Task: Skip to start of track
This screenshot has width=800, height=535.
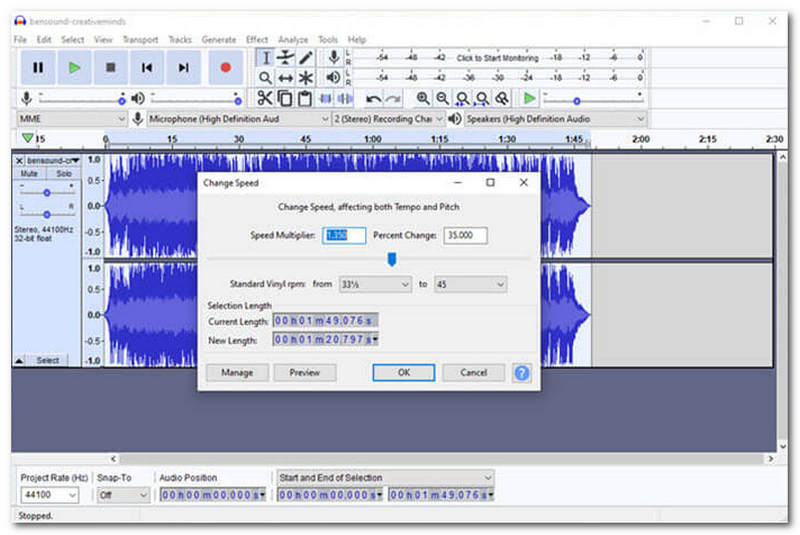Action: [147, 67]
